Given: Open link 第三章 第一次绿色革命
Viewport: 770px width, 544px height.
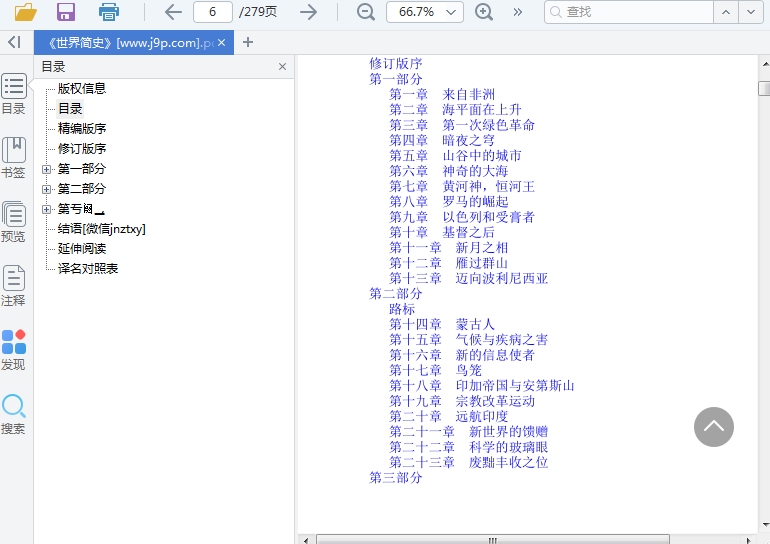Looking at the screenshot, I should (x=462, y=125).
